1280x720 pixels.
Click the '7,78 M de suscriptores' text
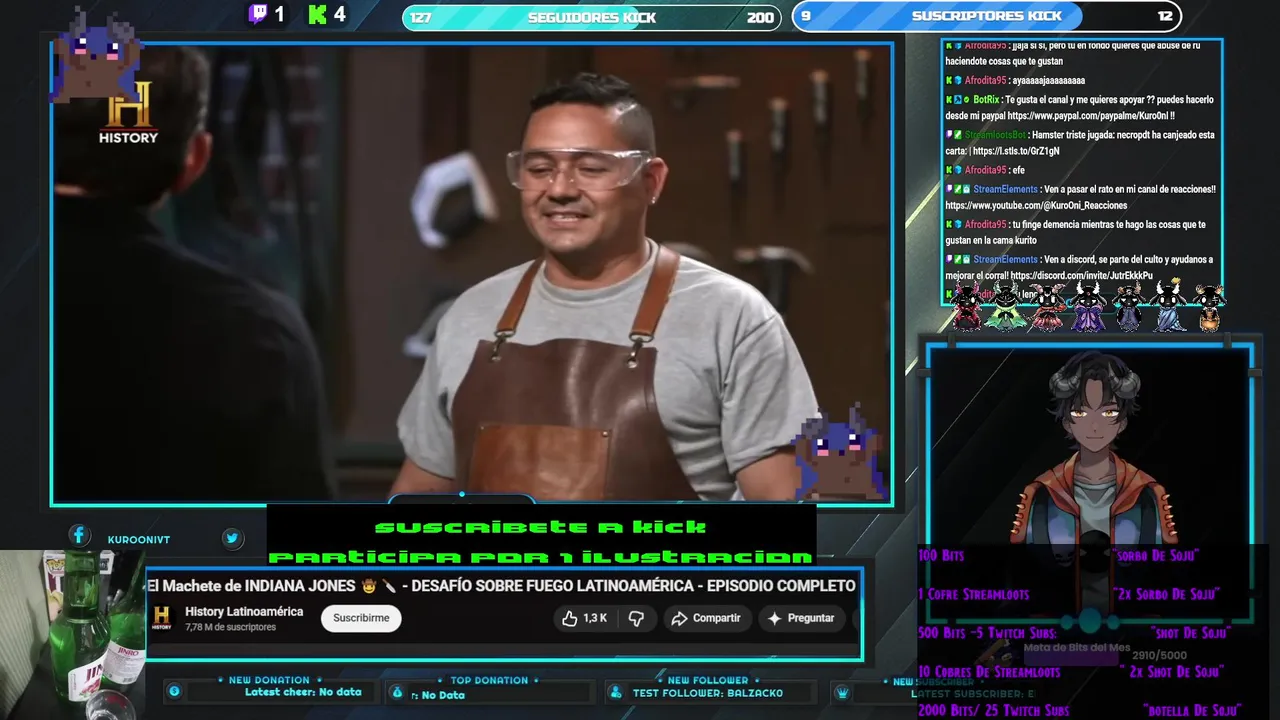(x=230, y=628)
